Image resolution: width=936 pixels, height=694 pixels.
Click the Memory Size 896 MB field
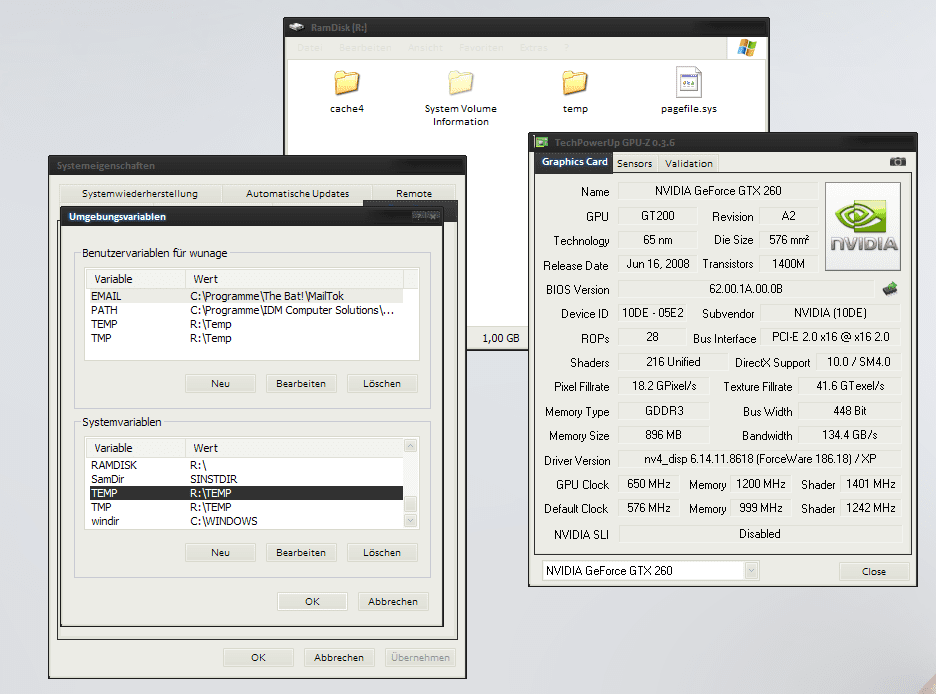663,435
